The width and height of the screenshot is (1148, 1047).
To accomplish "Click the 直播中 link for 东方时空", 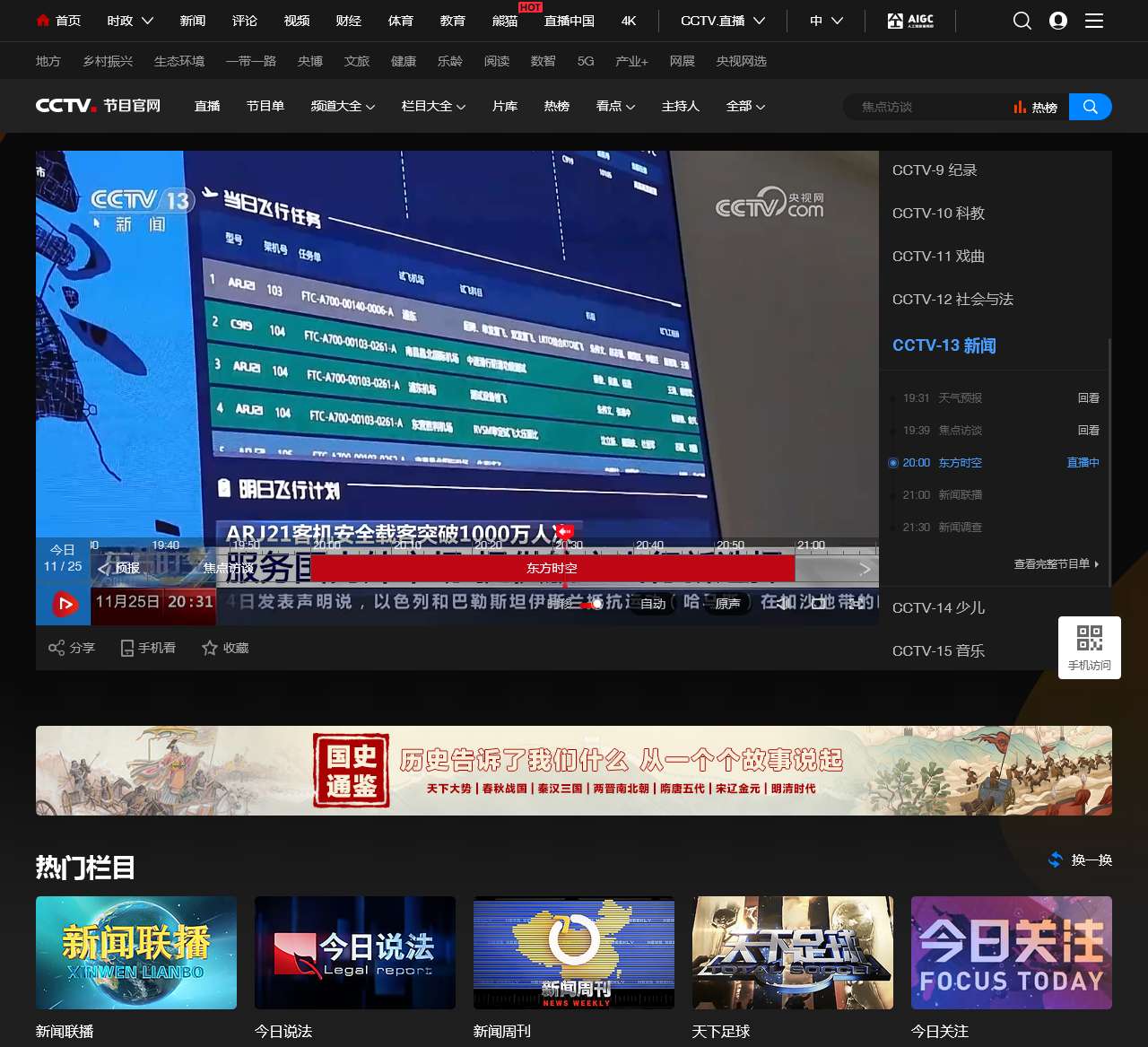I will (x=1083, y=463).
